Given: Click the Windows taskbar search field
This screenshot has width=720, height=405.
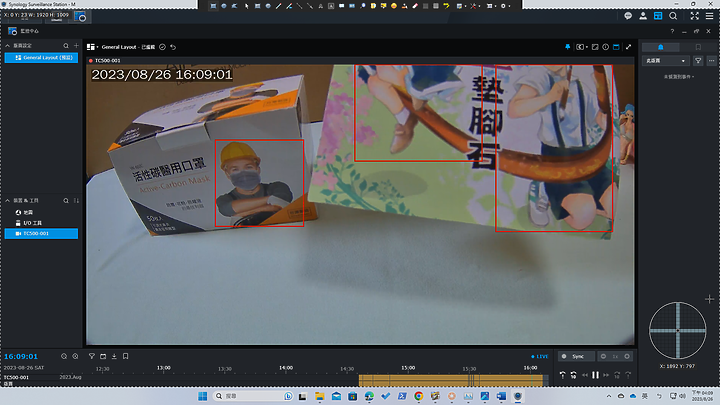Looking at the screenshot, I should tap(254, 396).
